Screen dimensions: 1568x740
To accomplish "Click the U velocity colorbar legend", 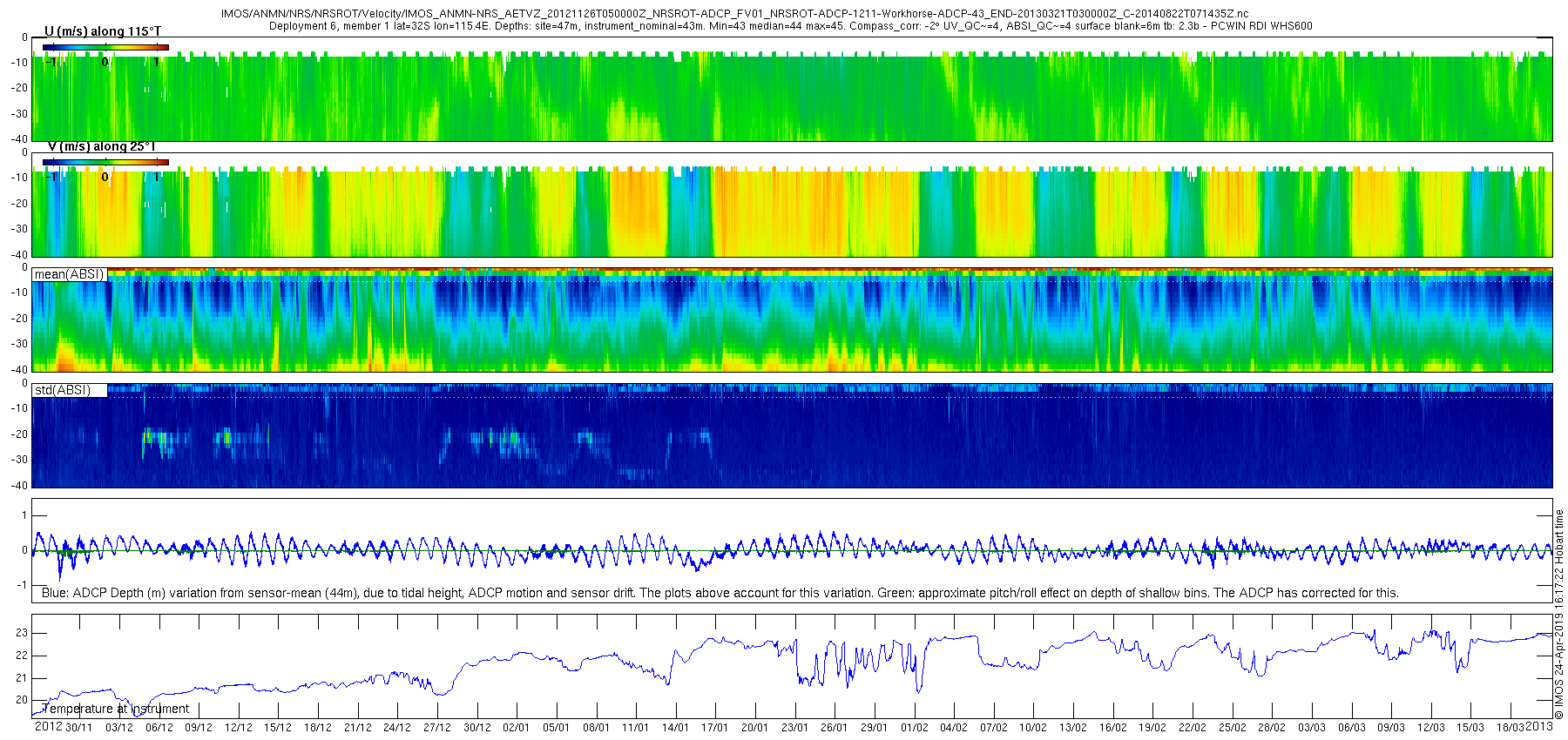I will pyautogui.click(x=105, y=47).
